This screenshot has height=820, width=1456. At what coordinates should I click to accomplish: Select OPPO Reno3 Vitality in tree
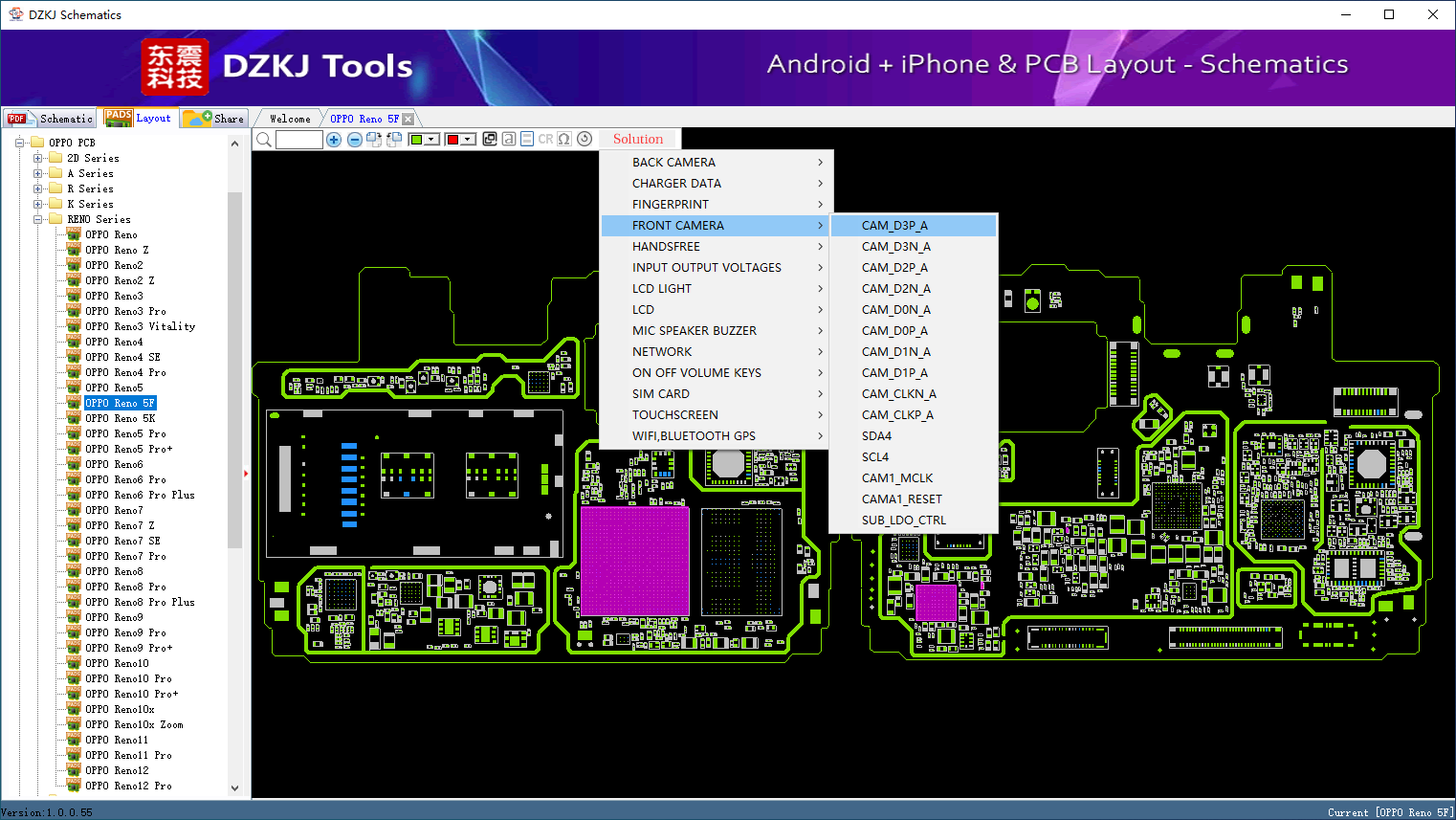(x=140, y=326)
